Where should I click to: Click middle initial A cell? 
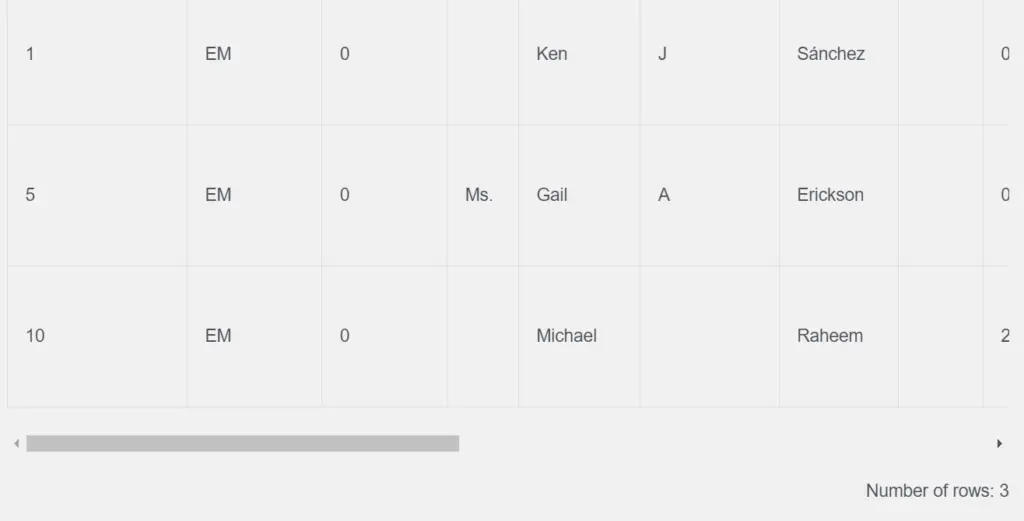click(709, 195)
